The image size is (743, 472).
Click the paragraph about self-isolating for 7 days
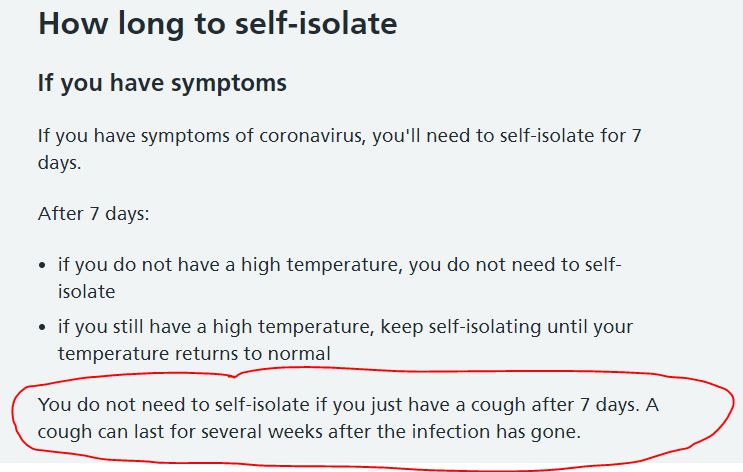[339, 149]
